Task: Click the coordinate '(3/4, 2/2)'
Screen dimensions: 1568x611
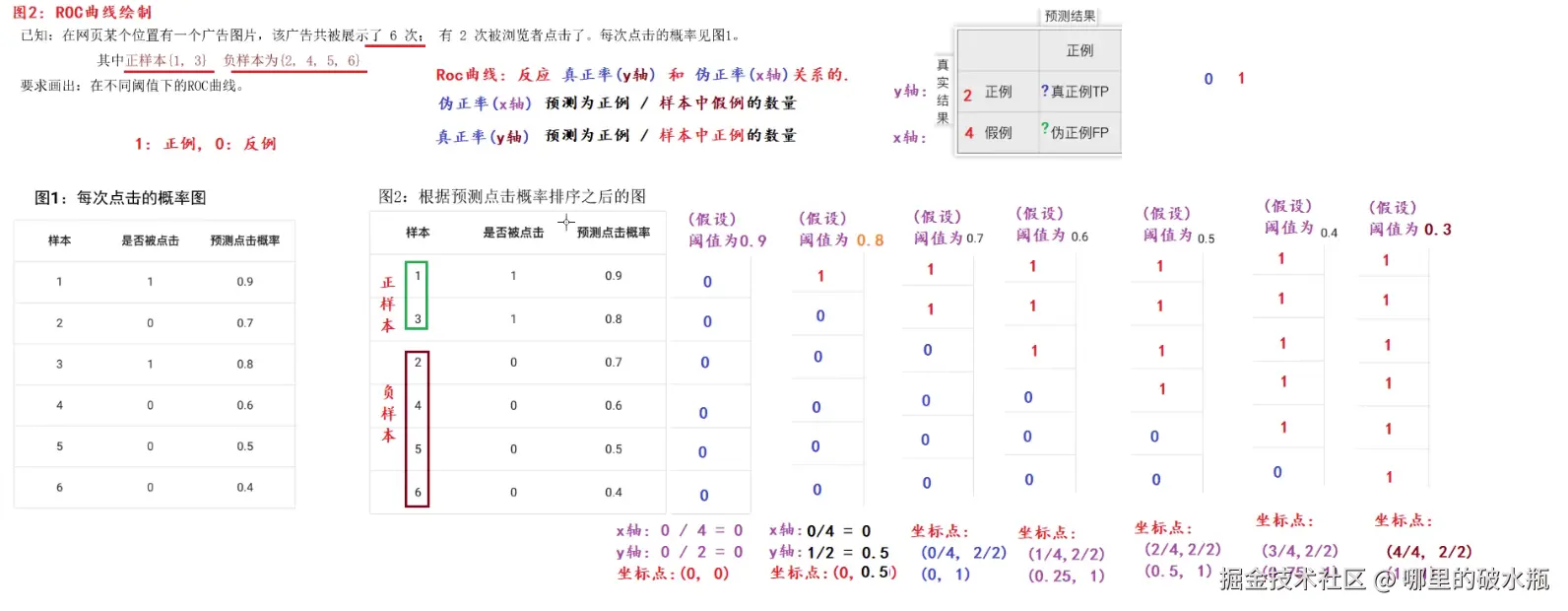Action: [1300, 551]
